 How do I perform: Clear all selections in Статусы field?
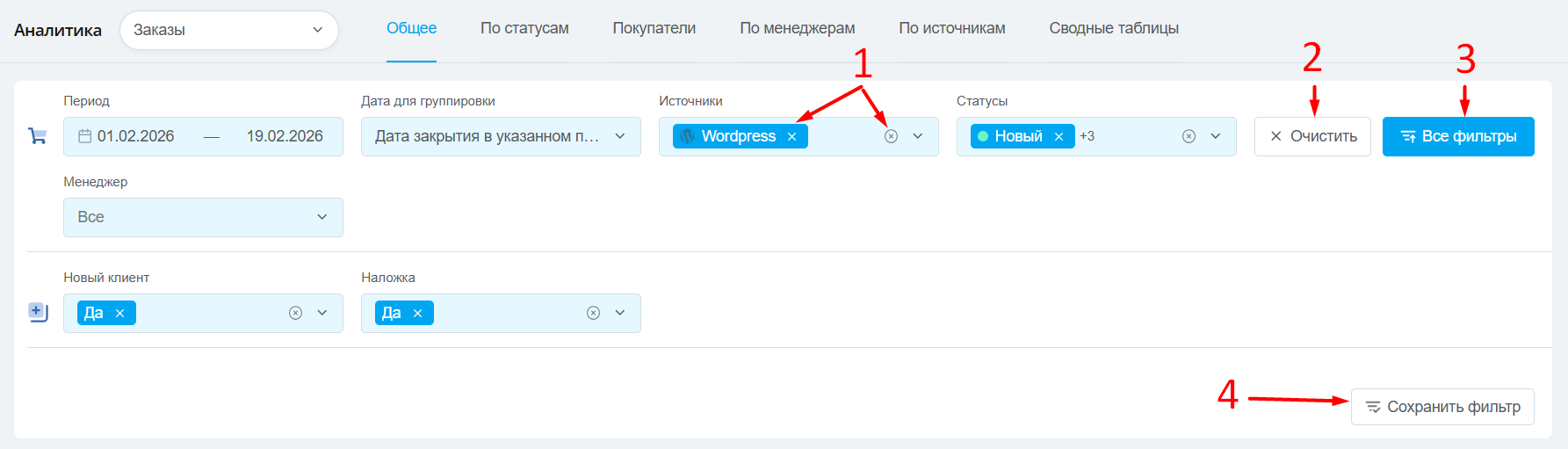tap(1189, 136)
